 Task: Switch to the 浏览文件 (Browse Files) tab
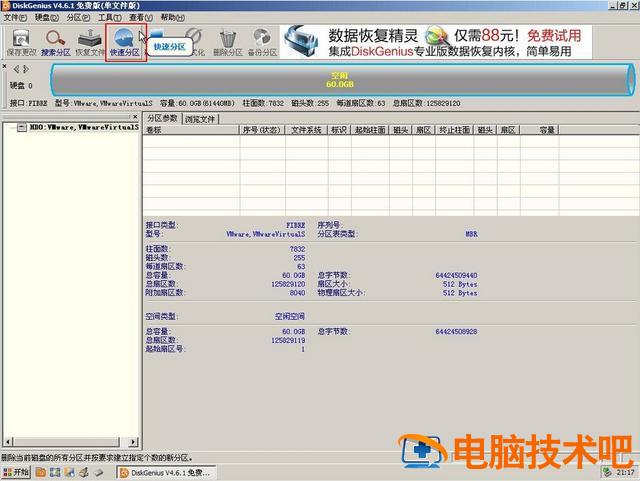coord(200,118)
